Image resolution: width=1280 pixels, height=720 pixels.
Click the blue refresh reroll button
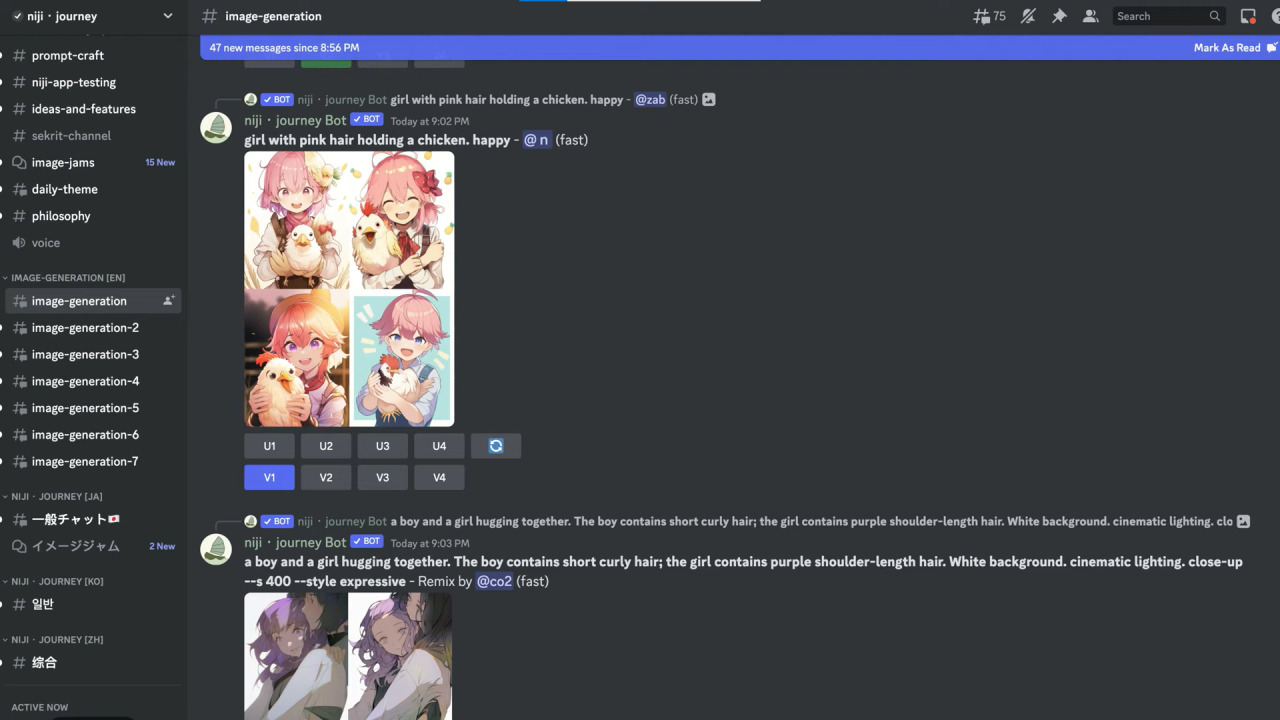[496, 446]
